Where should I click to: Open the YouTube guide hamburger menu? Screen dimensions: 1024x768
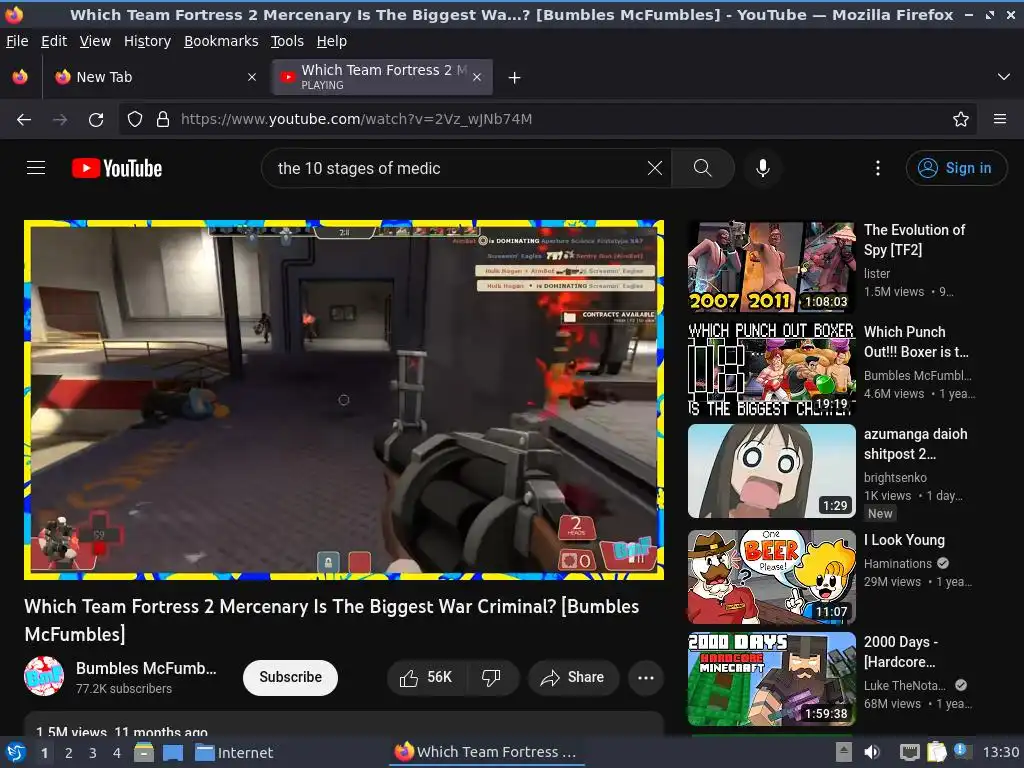point(36,168)
